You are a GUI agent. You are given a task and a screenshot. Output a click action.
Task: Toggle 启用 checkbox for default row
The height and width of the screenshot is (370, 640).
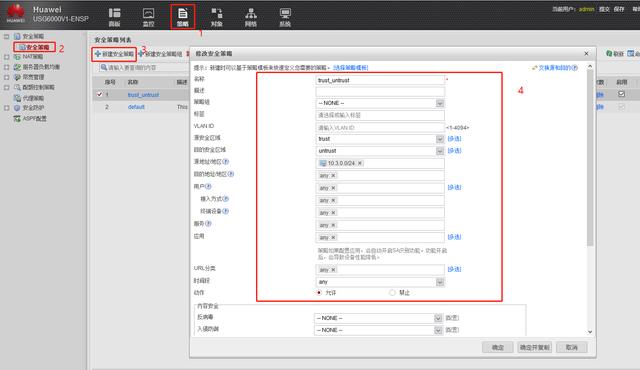pyautogui.click(x=621, y=107)
